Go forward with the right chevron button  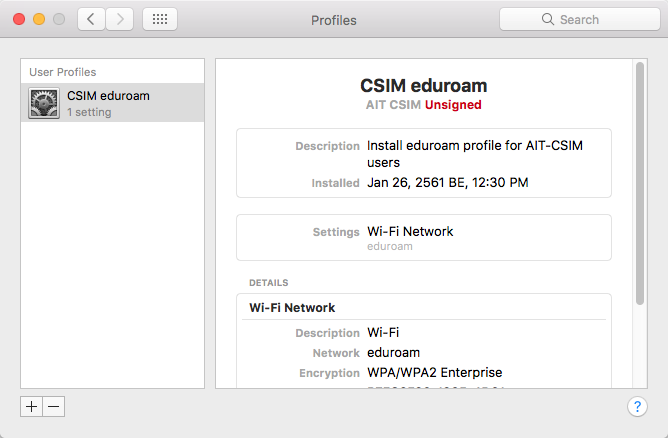click(x=120, y=19)
